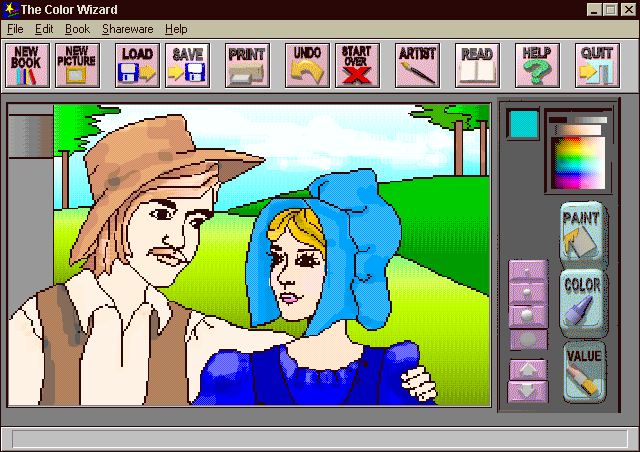Click the Start Over red X button

click(358, 66)
